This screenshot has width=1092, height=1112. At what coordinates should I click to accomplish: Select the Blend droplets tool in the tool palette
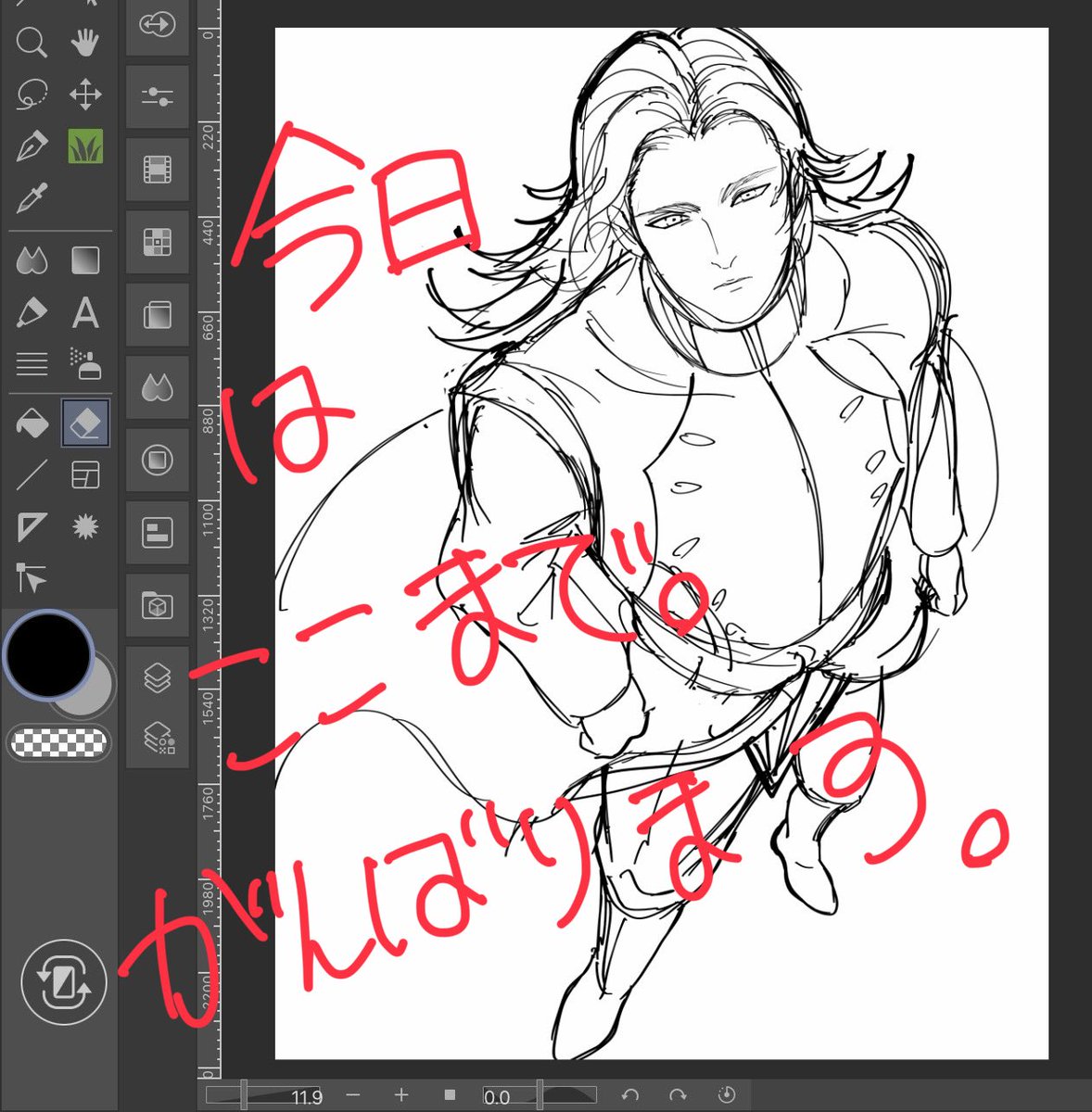point(32,260)
